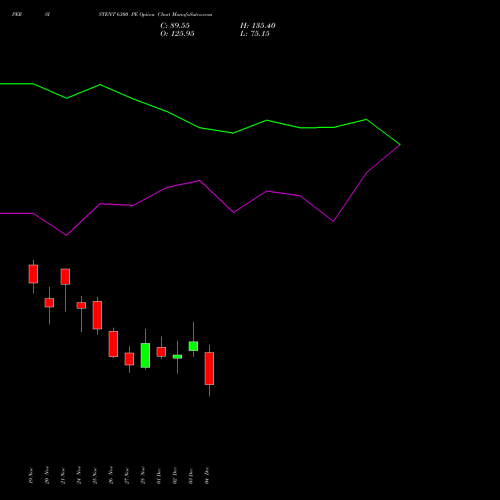This screenshot has height=500, width=500.
Task: Click the large red candlestick for 04 Dec
Action: point(209,368)
